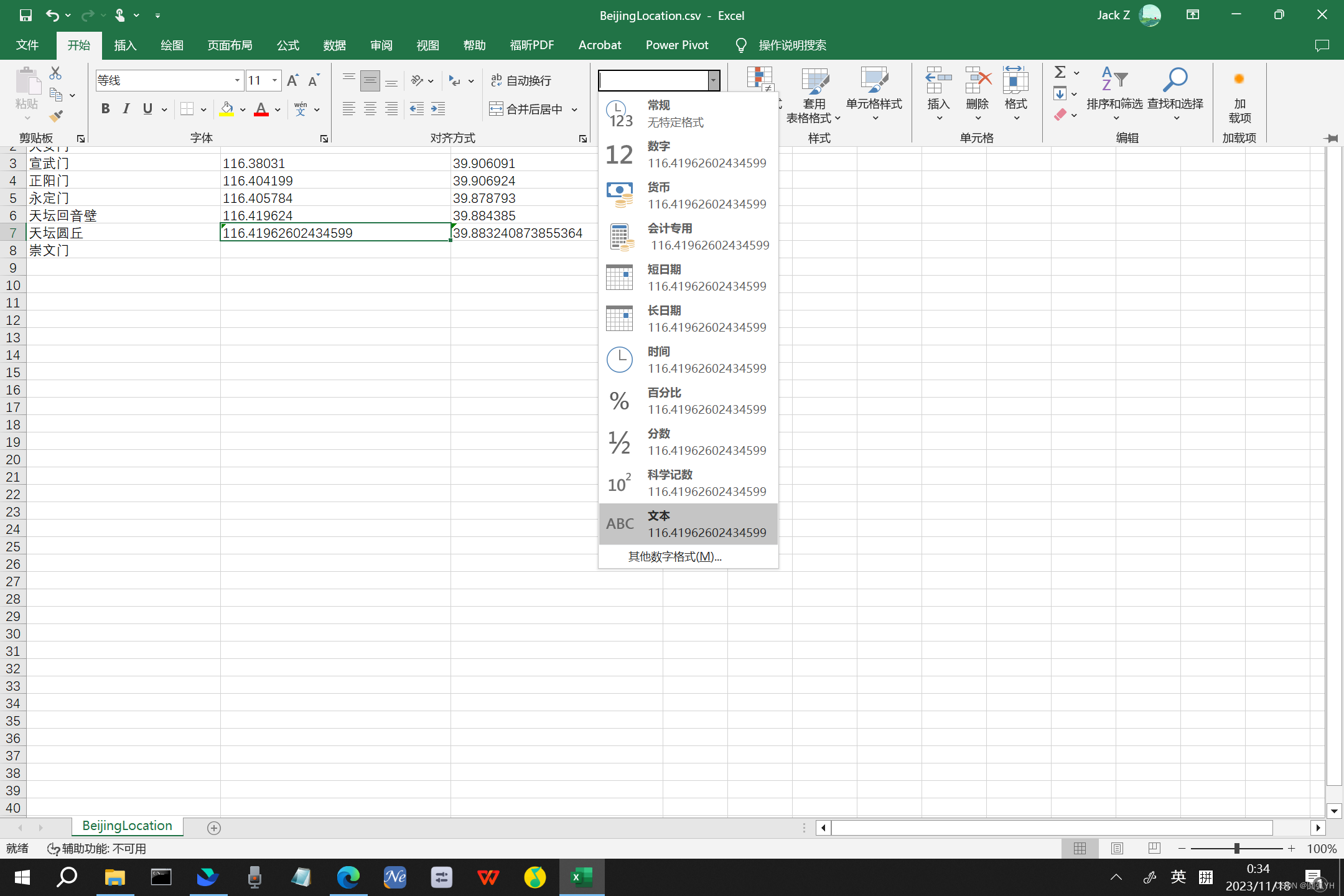Click the Increase Font Size icon
Image resolution: width=1344 pixels, height=896 pixels.
pos(292,80)
